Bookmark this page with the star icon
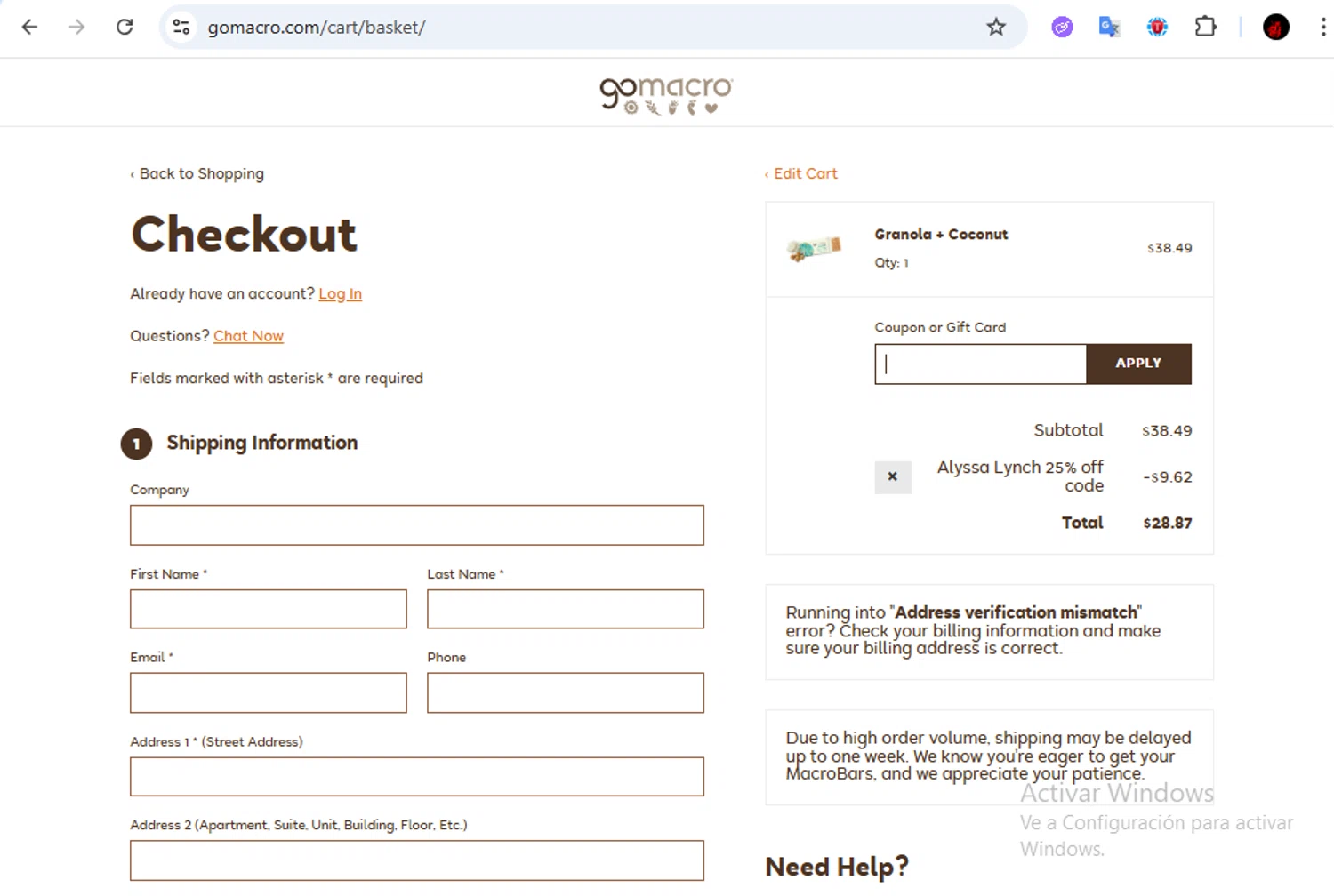The image size is (1334, 896). click(x=996, y=27)
